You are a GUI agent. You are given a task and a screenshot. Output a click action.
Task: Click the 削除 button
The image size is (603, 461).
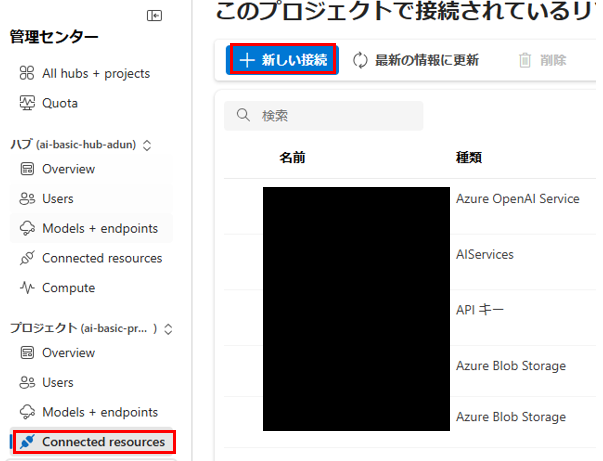tap(543, 60)
